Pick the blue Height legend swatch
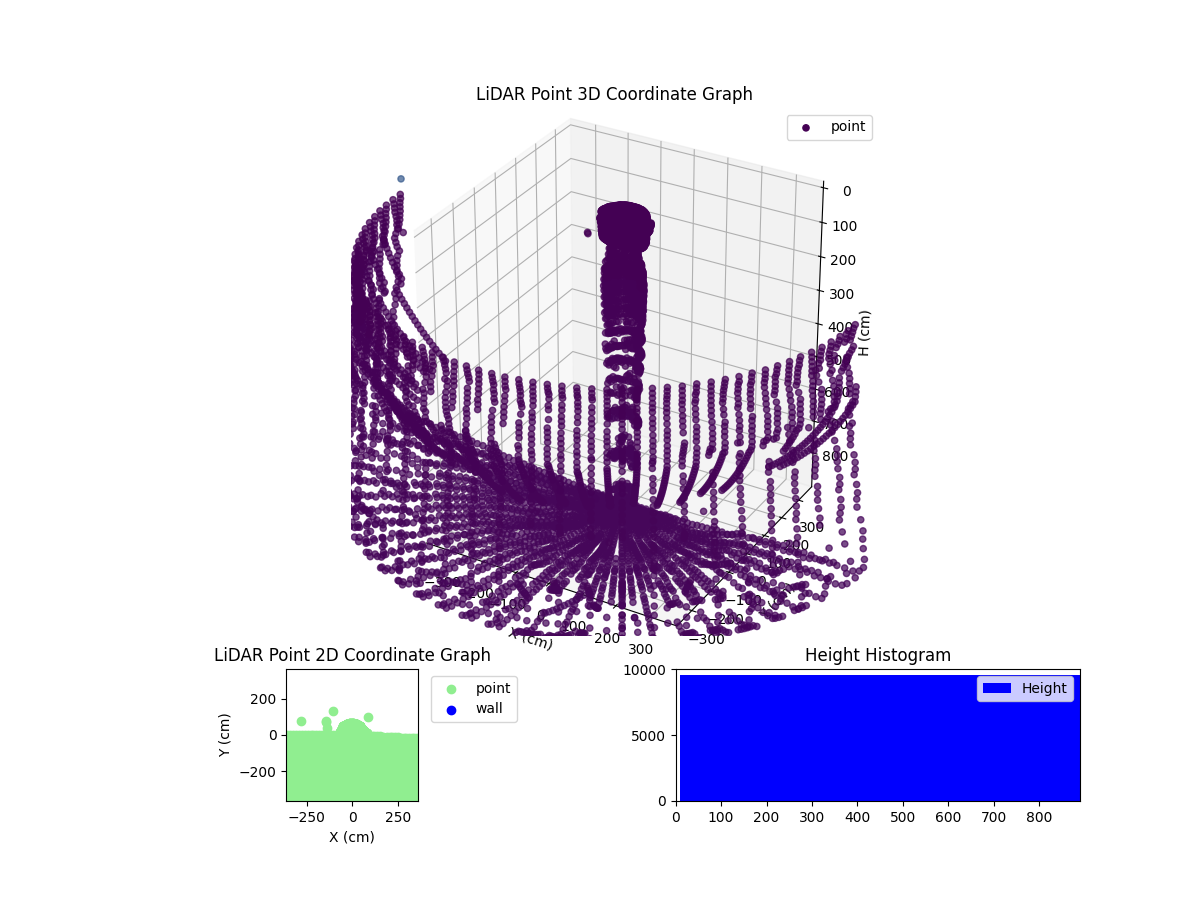The width and height of the screenshot is (1200, 900). click(997, 688)
